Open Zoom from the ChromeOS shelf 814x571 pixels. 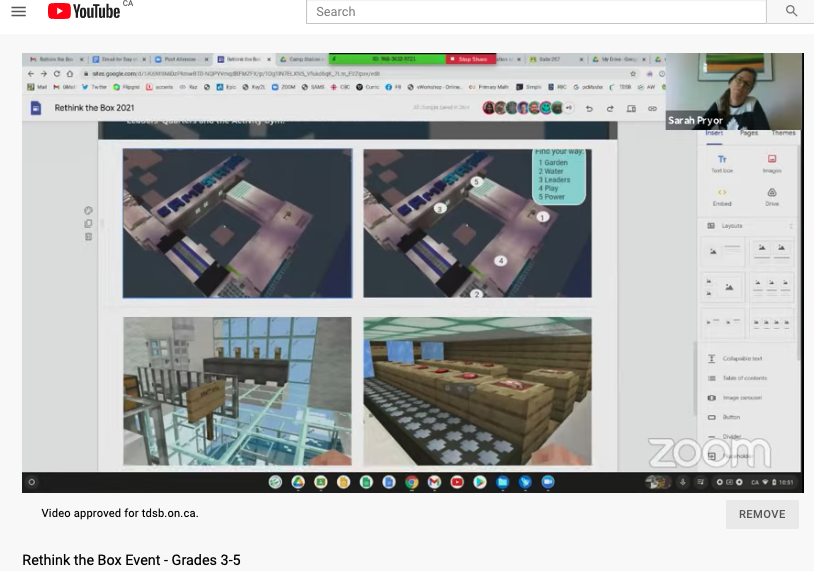(x=548, y=482)
